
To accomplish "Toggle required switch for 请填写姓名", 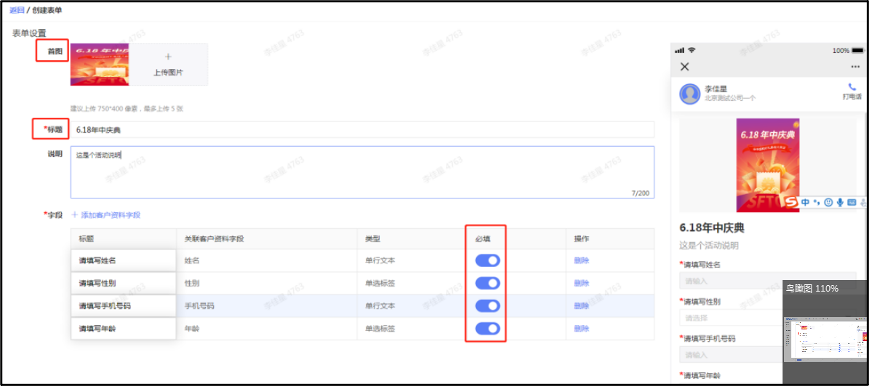I will pyautogui.click(x=488, y=260).
